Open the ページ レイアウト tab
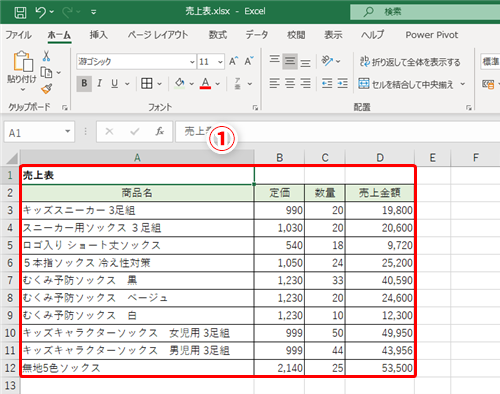 [x=158, y=35]
